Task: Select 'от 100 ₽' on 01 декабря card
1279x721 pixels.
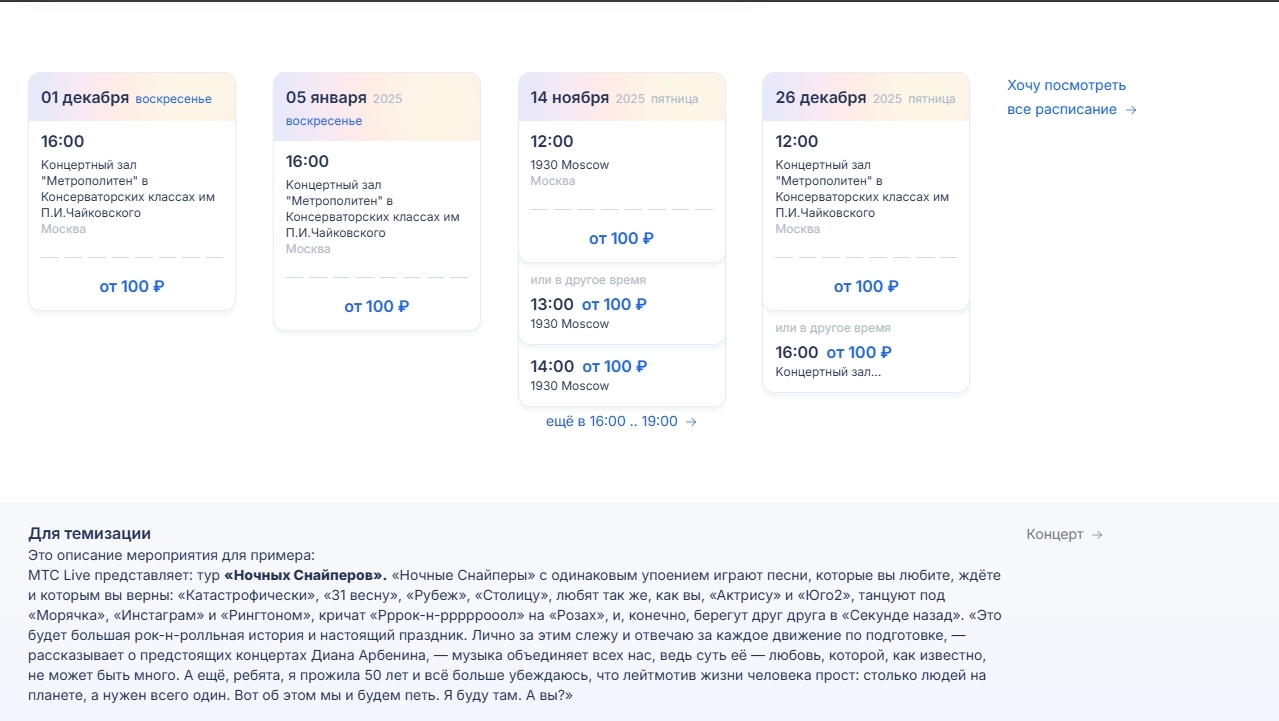Action: pyautogui.click(x=132, y=287)
